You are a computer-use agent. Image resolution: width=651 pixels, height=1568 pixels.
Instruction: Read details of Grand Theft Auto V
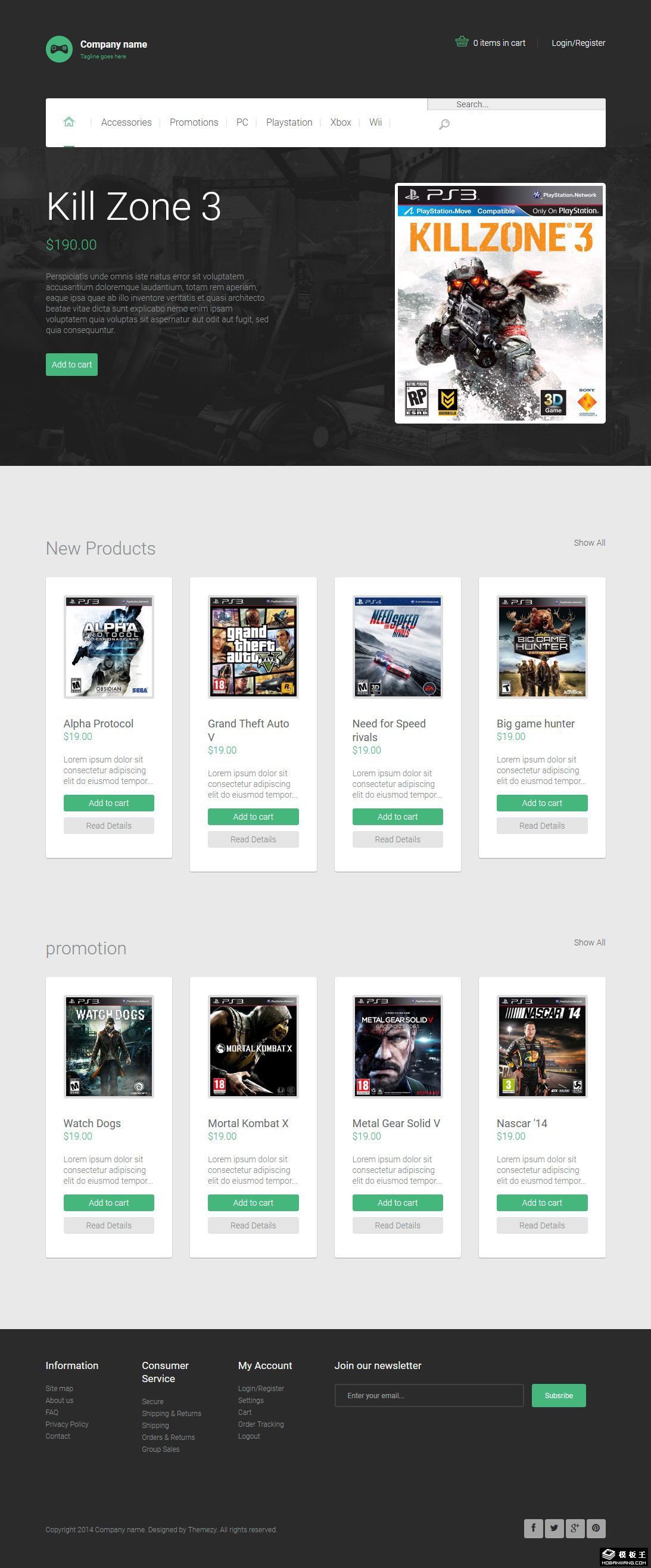coord(253,839)
